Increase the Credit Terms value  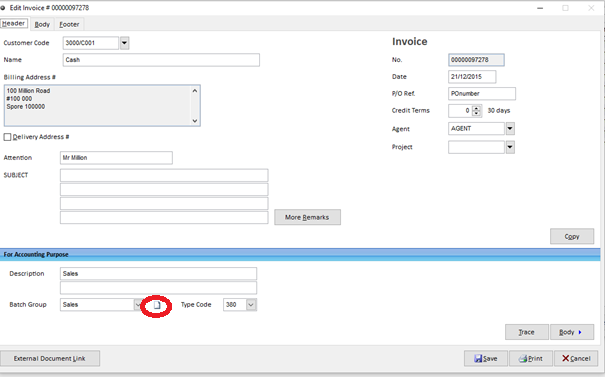477,108
